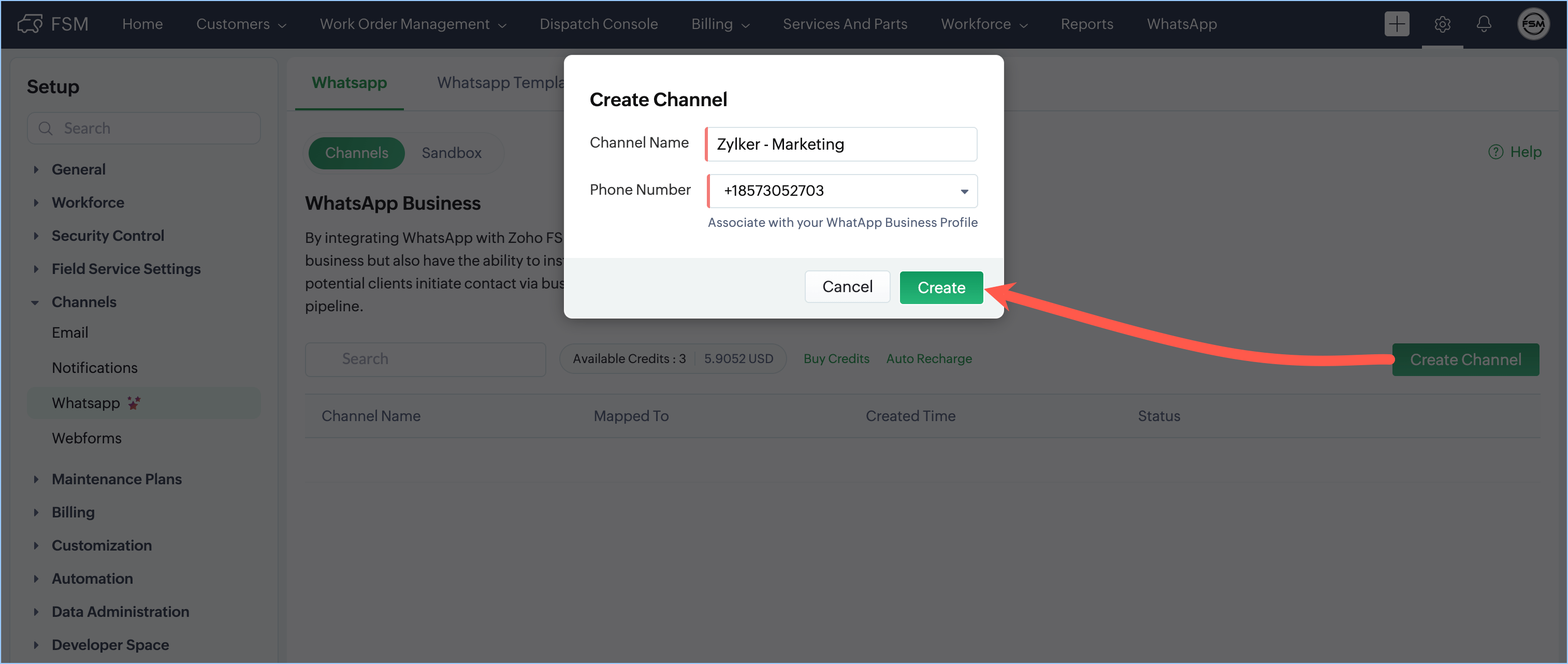Click the plus quick-create icon
1568x664 pixels.
click(x=1397, y=24)
